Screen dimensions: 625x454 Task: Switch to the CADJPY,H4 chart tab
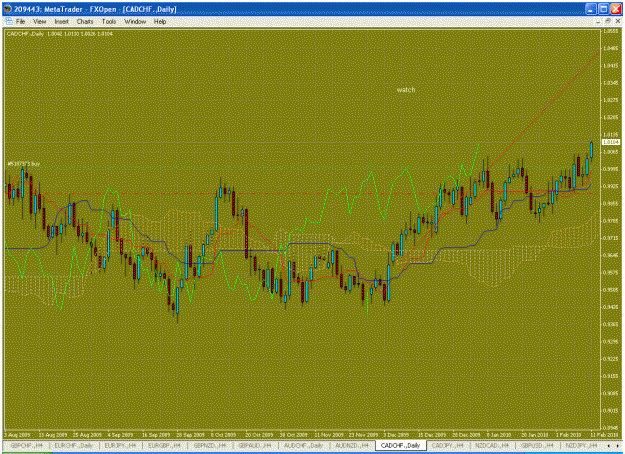pos(448,445)
